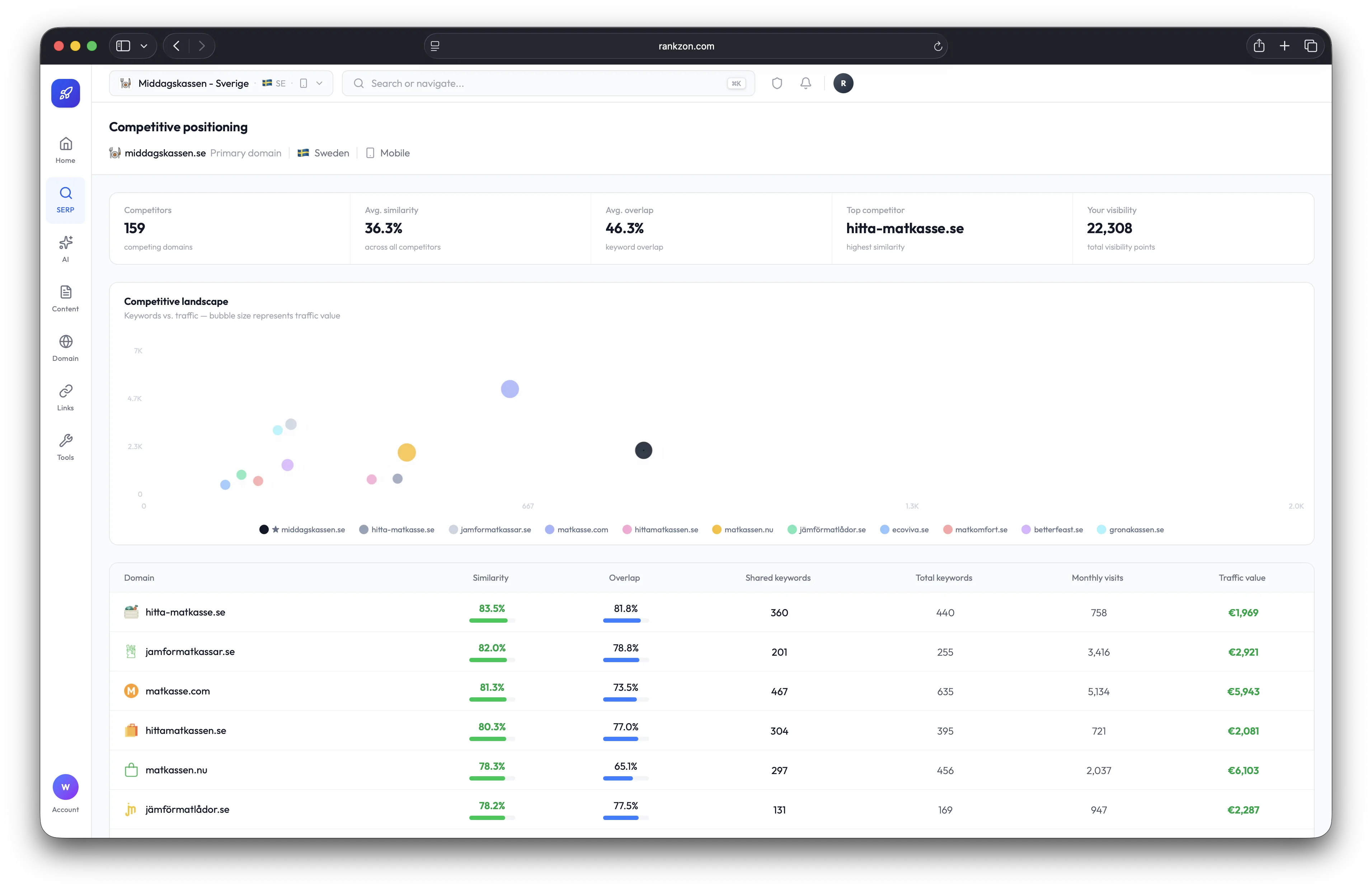The height and width of the screenshot is (891, 1372).
Task: Open the SERP section
Action: click(x=66, y=200)
